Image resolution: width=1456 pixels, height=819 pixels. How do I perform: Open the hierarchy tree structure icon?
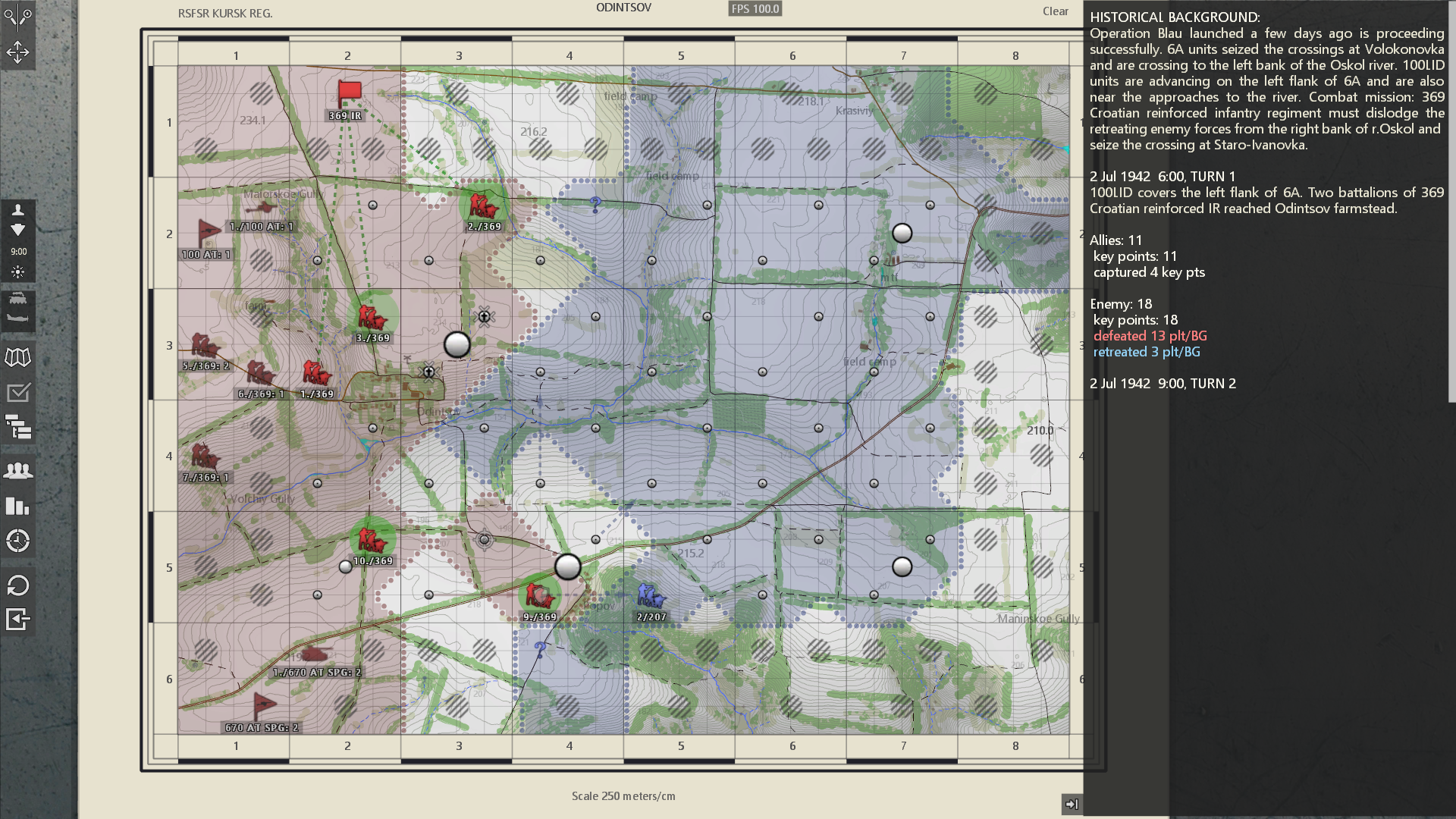point(17,427)
